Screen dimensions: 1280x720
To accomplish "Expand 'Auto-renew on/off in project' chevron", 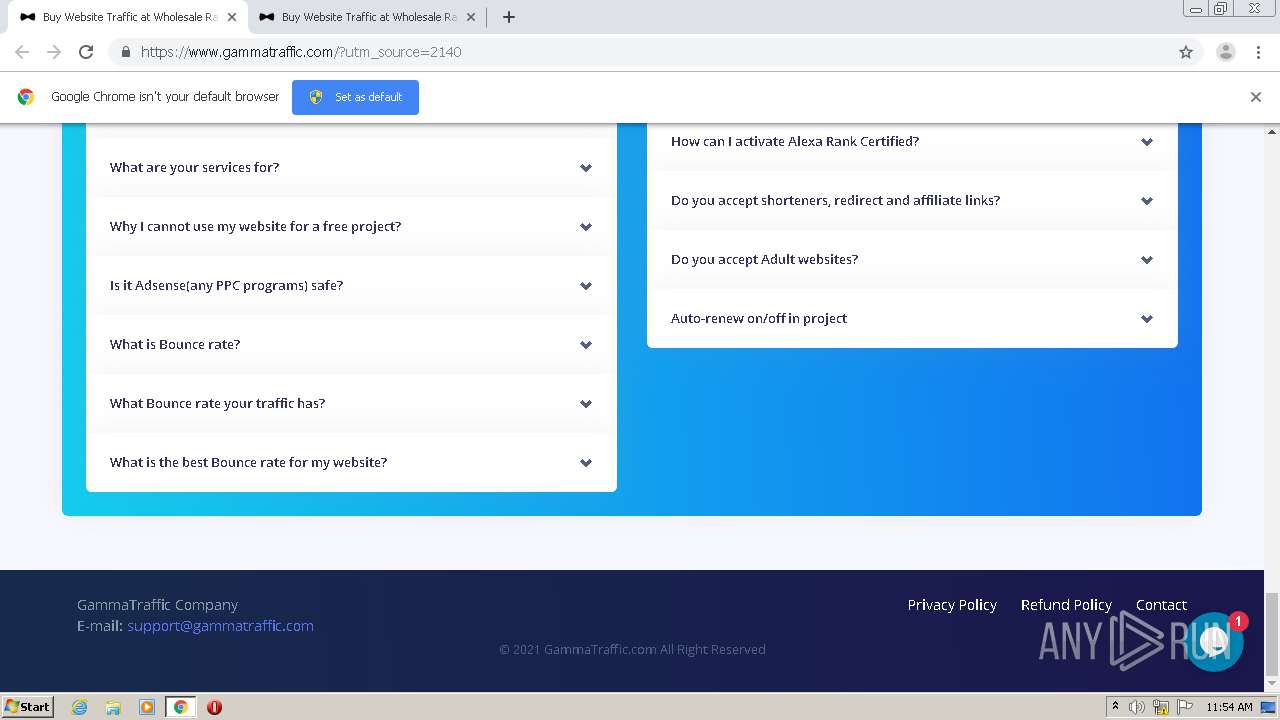I will 1147,319.
